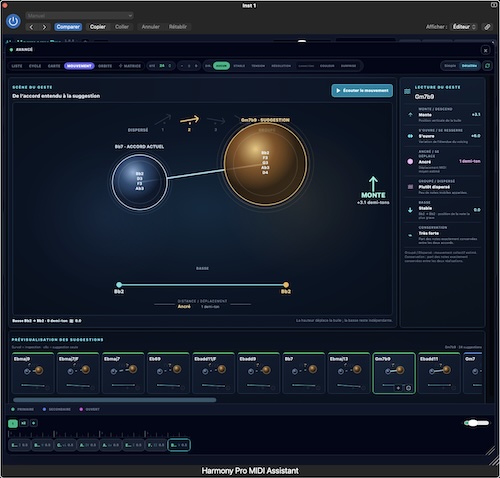Click the golden Gm7b9 suggestion sphere
Viewport: 500px width, 478px height.
click(265, 163)
